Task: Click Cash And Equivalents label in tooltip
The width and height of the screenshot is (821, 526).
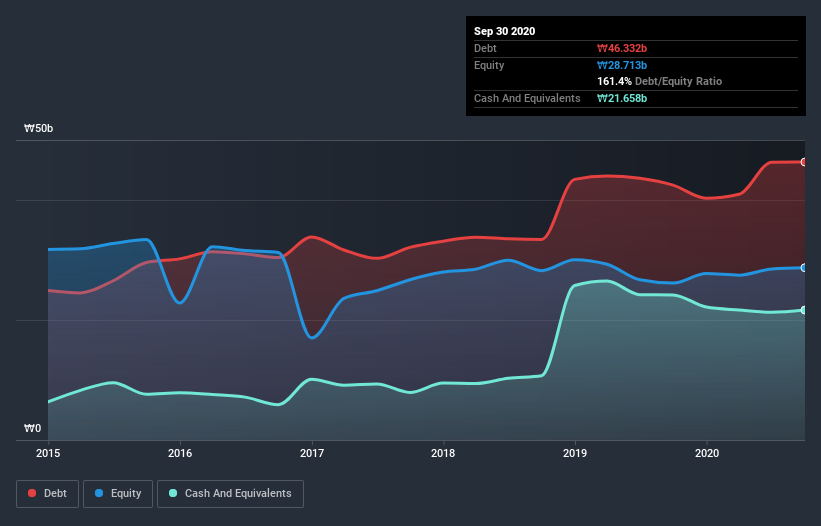Action: point(527,98)
